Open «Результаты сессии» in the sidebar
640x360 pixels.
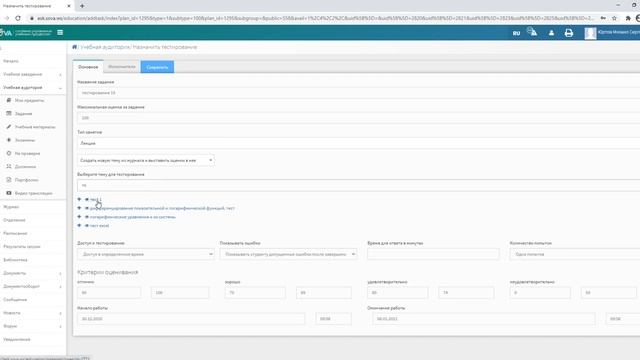click(x=22, y=247)
